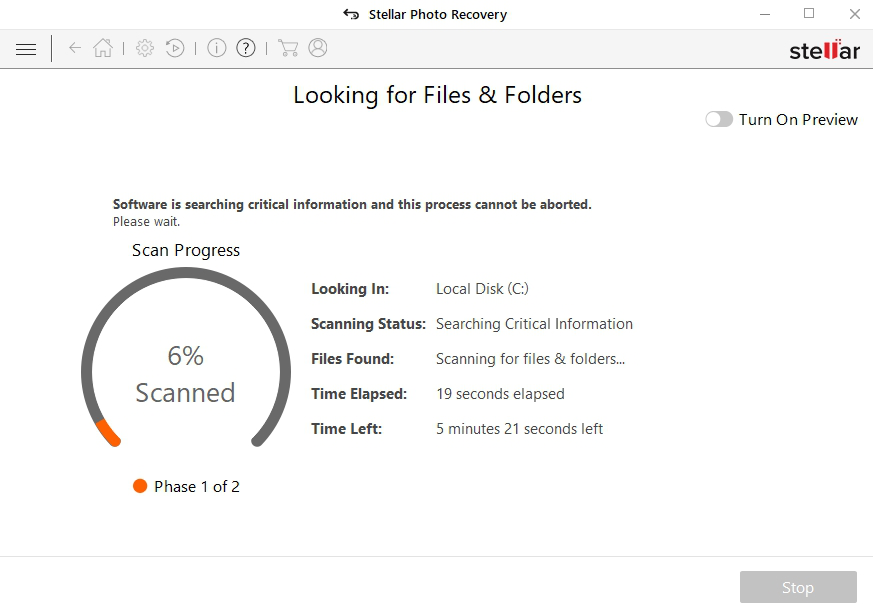
Task: Open Advanced Settings gear icon
Action: (x=145, y=48)
